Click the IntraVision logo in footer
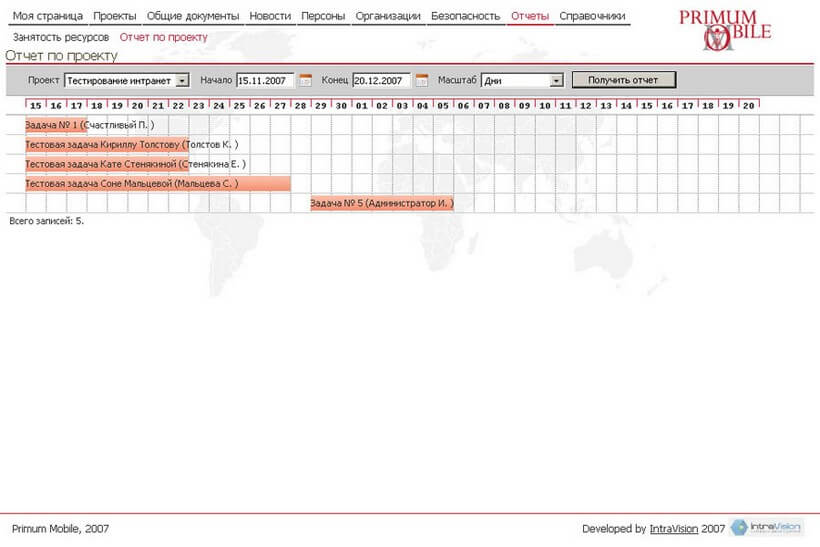Image resolution: width=820 pixels, height=547 pixels. tap(766, 528)
